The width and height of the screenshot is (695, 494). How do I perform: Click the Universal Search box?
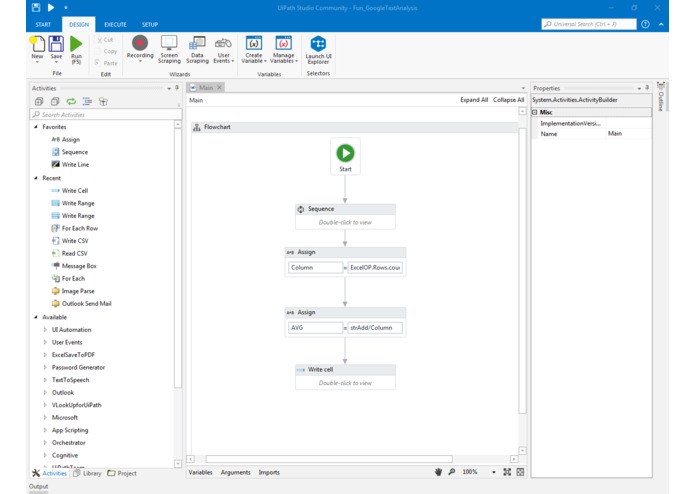pyautogui.click(x=589, y=24)
